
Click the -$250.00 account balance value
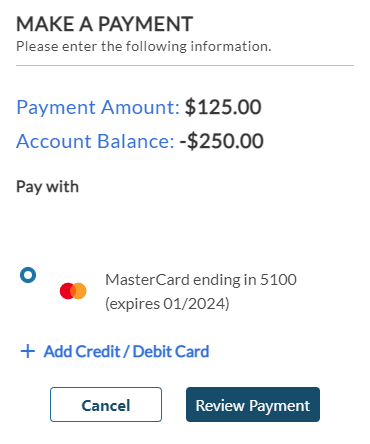[222, 141]
